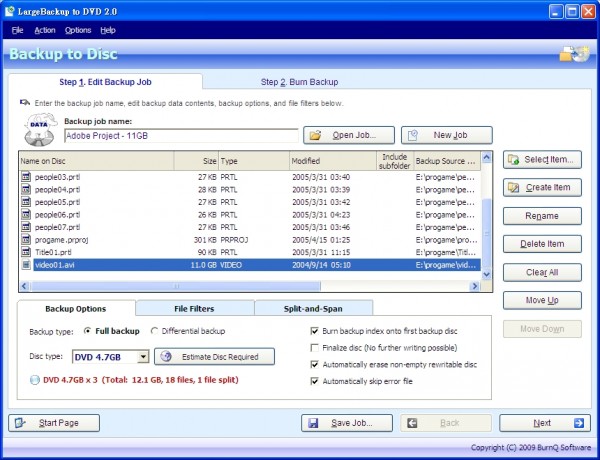Viewport: 600px width, 460px height.
Task: Click the file icon beside progame.prproj
Action: [x=26, y=241]
